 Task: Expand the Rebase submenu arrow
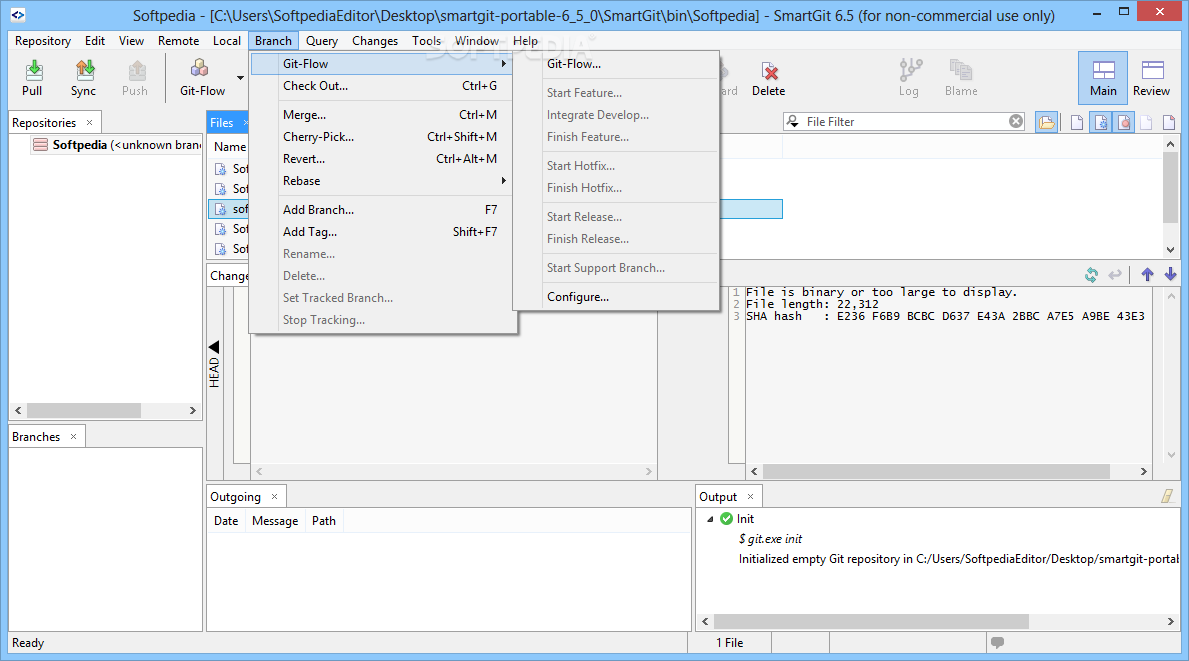(x=504, y=180)
